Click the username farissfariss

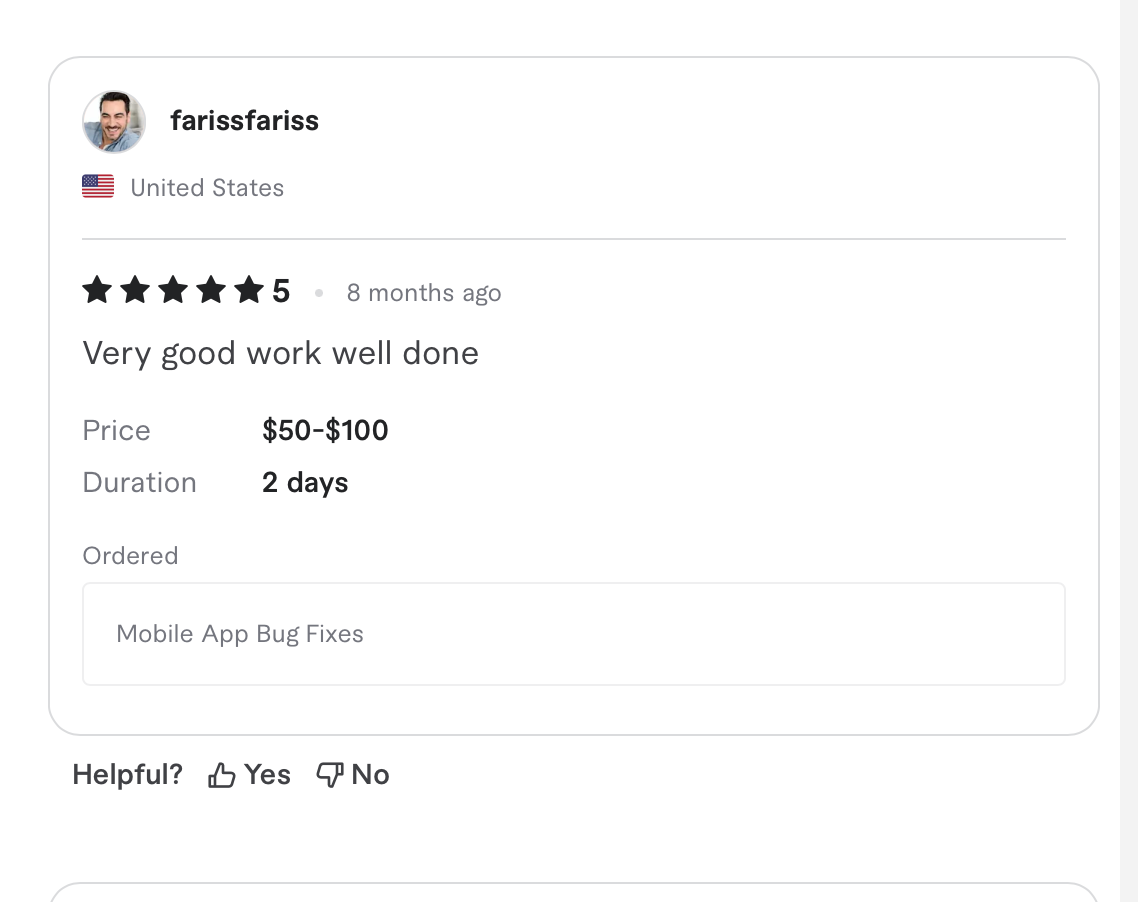tap(244, 121)
